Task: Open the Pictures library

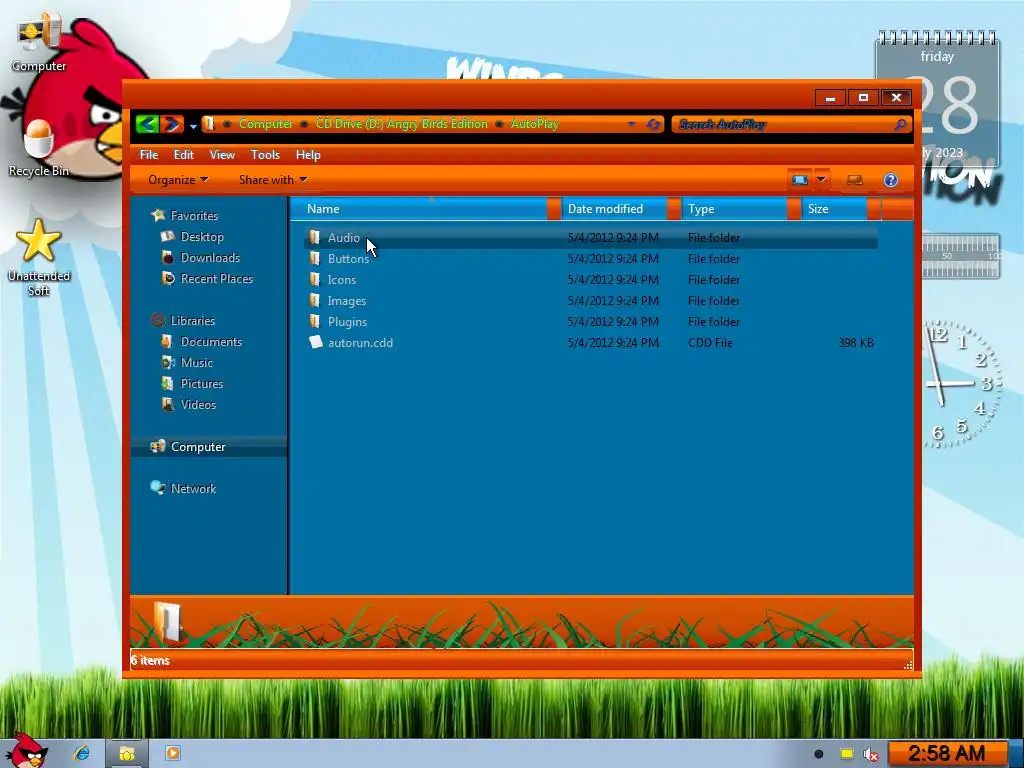Action: point(201,383)
